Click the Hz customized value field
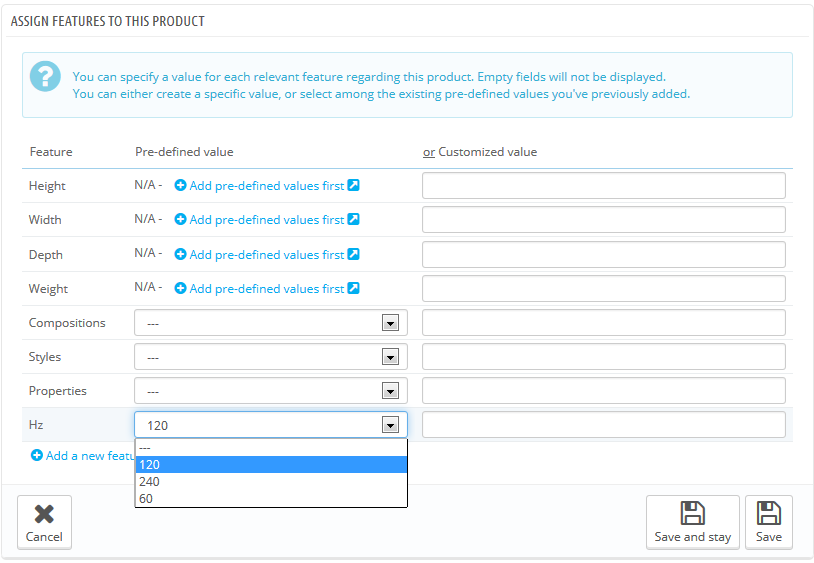 (603, 425)
